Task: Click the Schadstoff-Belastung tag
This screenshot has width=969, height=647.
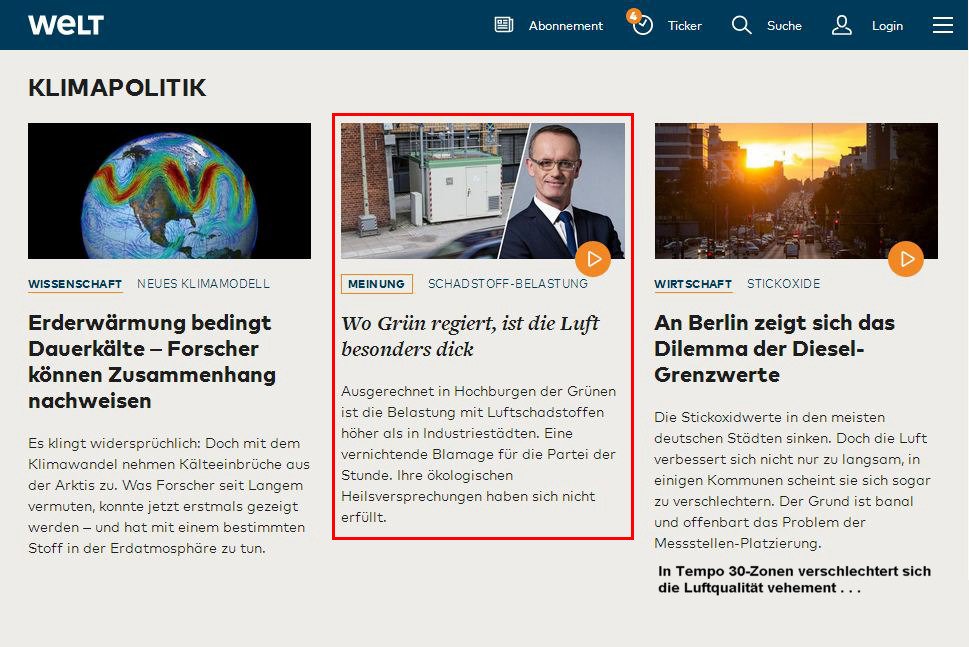Action: pyautogui.click(x=508, y=284)
